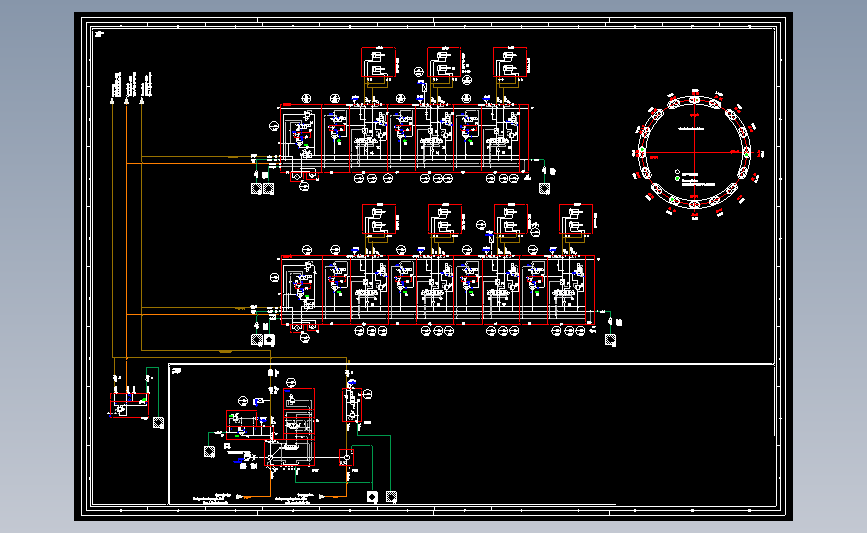
Task: Click the solid diamond tank symbol in inset frame
Action: (372, 497)
